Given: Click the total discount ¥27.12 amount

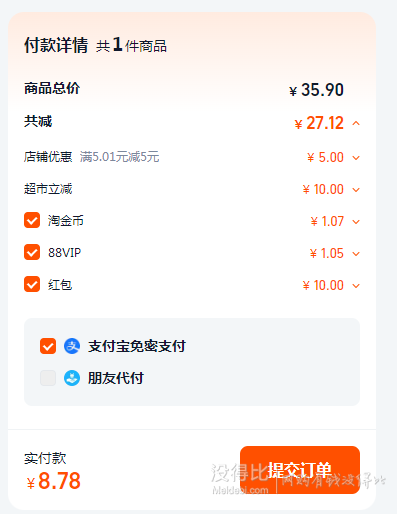Looking at the screenshot, I should (x=319, y=123).
